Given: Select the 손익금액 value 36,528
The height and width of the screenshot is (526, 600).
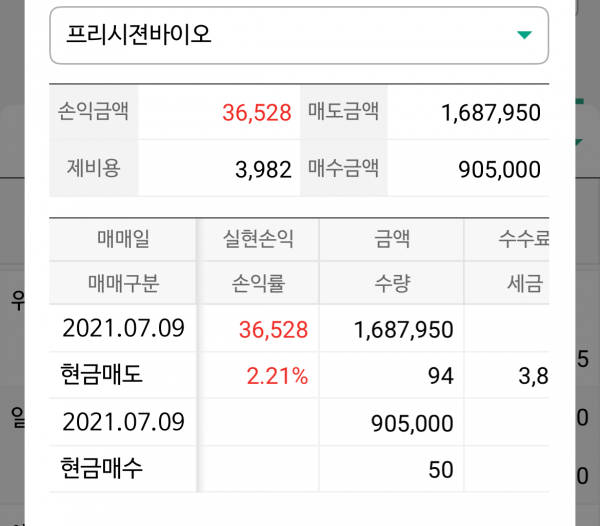Looking at the screenshot, I should (256, 112).
